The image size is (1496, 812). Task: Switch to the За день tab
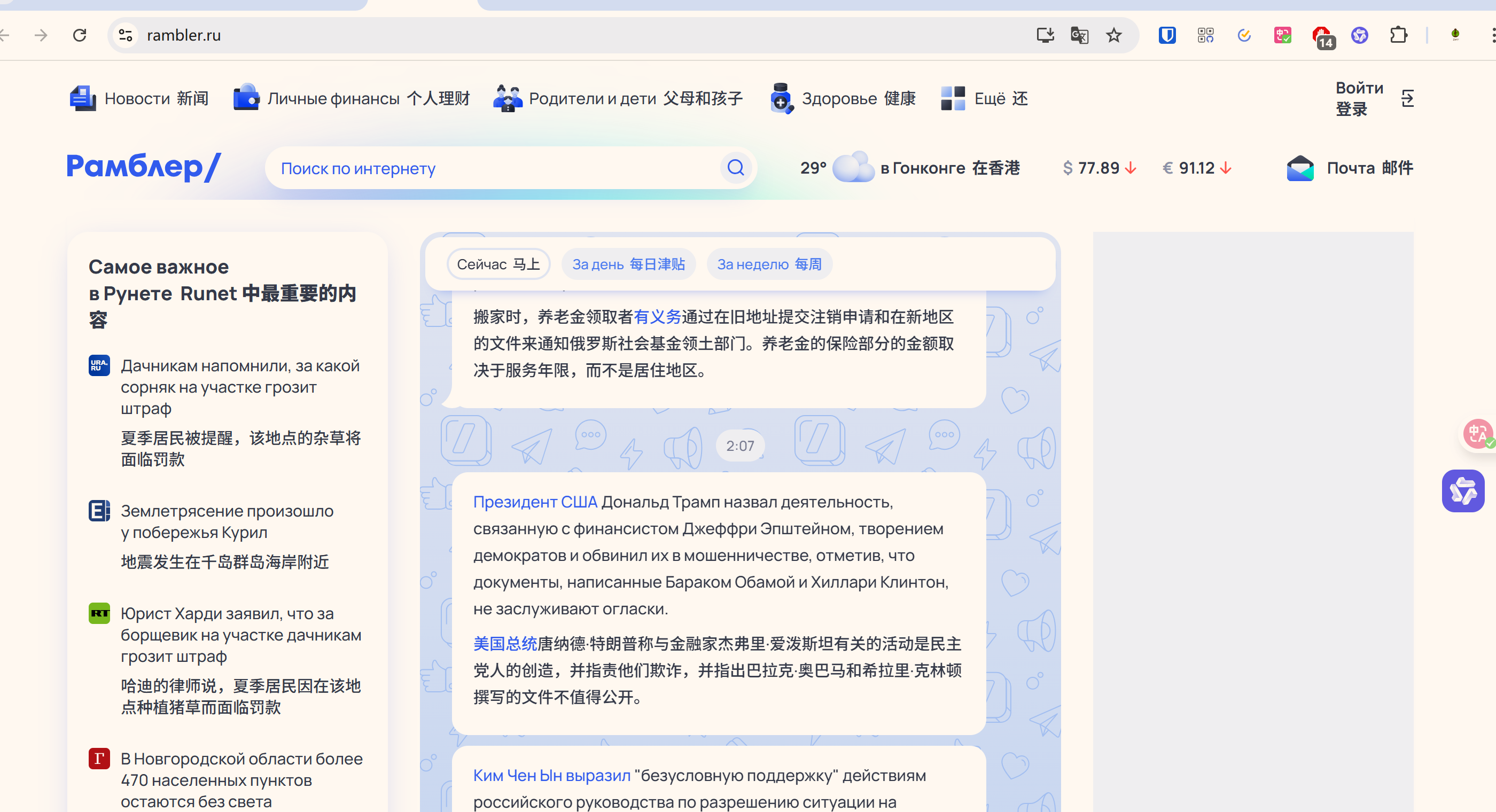628,264
